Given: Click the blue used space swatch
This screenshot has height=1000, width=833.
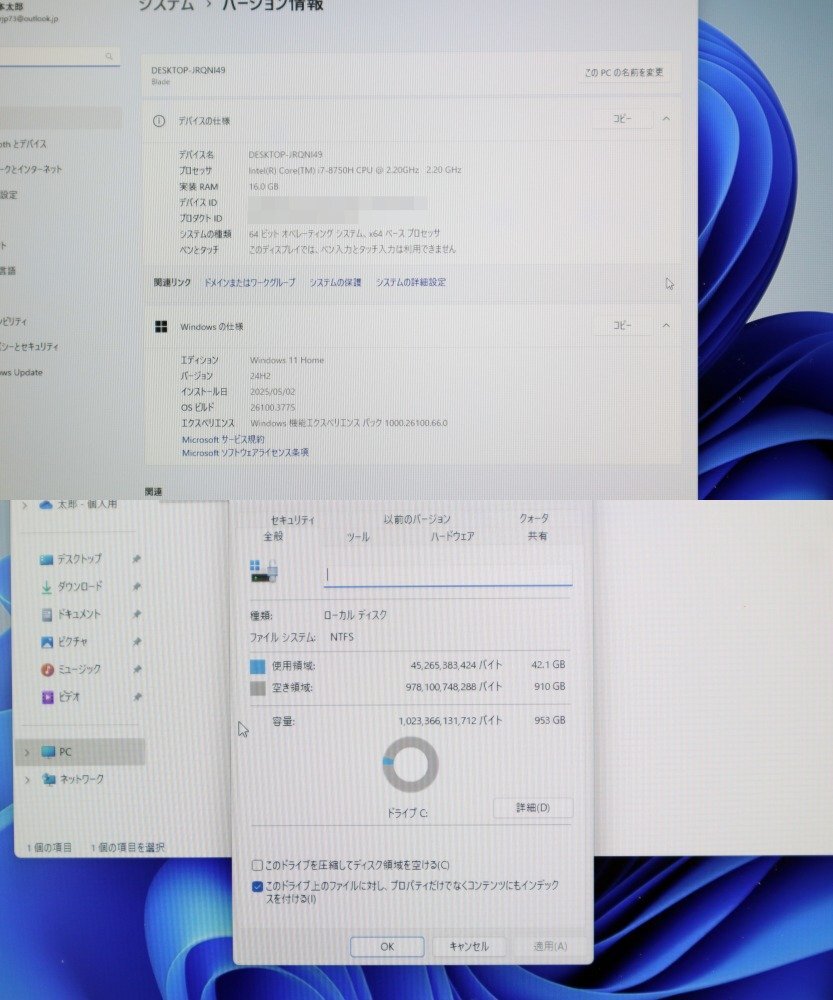Looking at the screenshot, I should click(258, 666).
